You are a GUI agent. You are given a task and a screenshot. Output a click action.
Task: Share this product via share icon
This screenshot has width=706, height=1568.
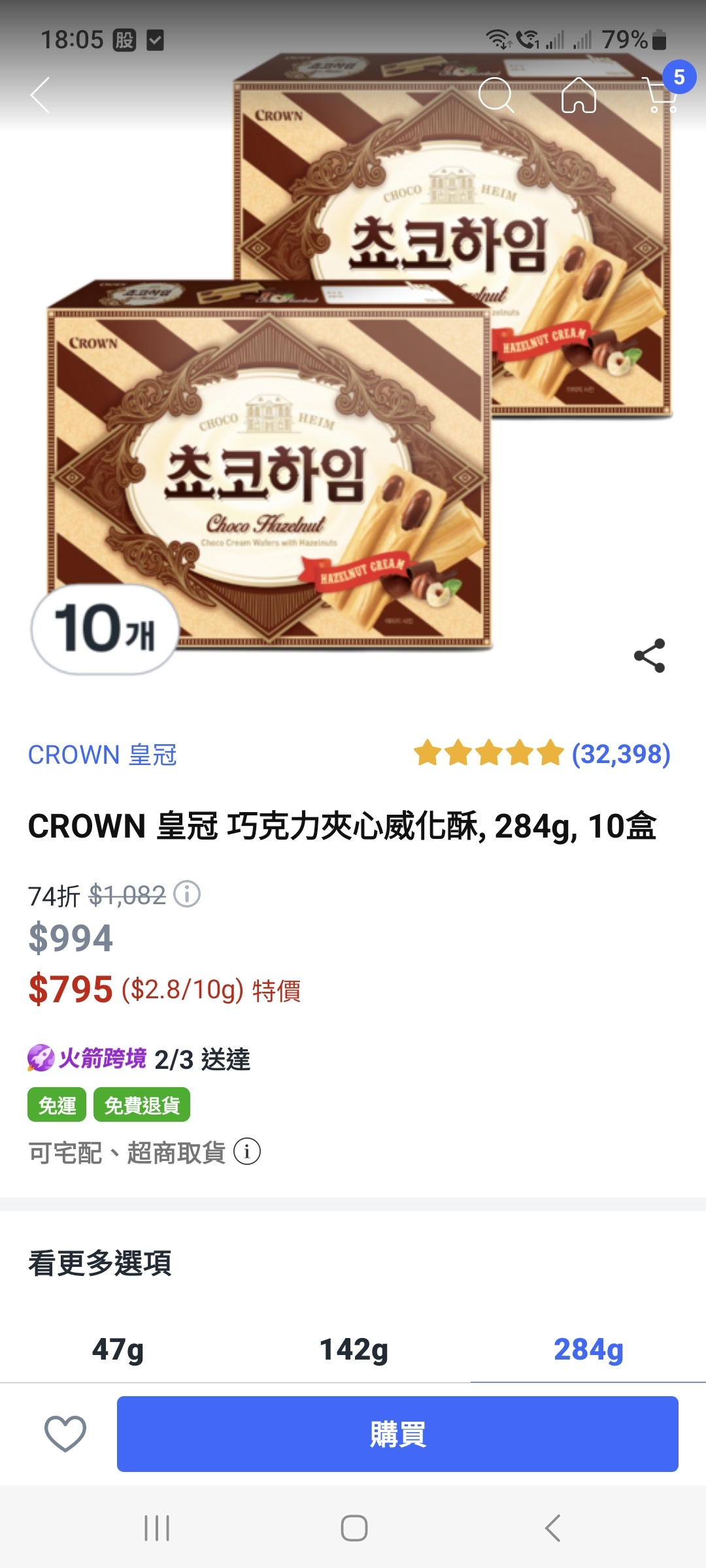coord(650,656)
